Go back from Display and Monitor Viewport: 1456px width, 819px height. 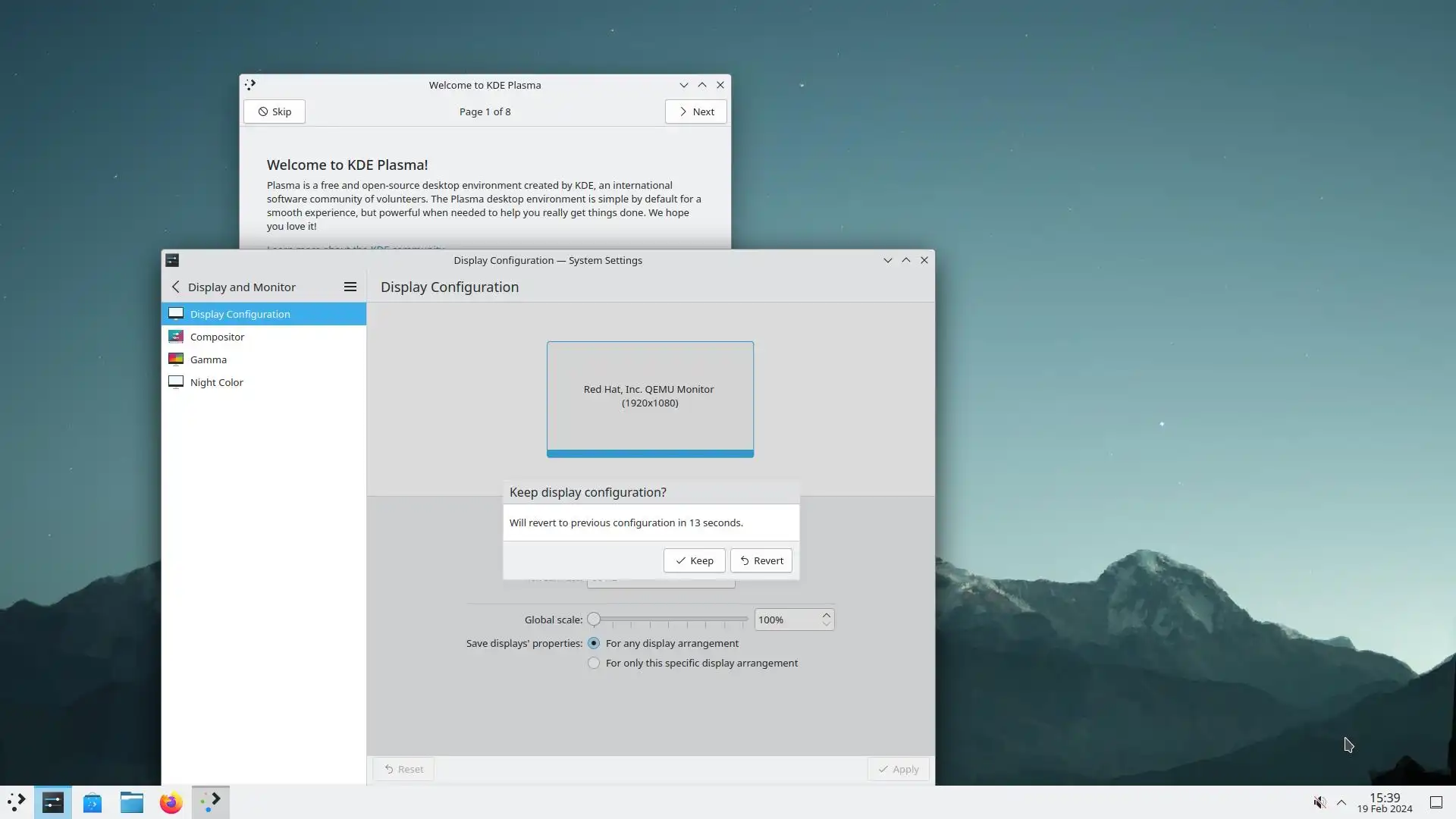176,287
